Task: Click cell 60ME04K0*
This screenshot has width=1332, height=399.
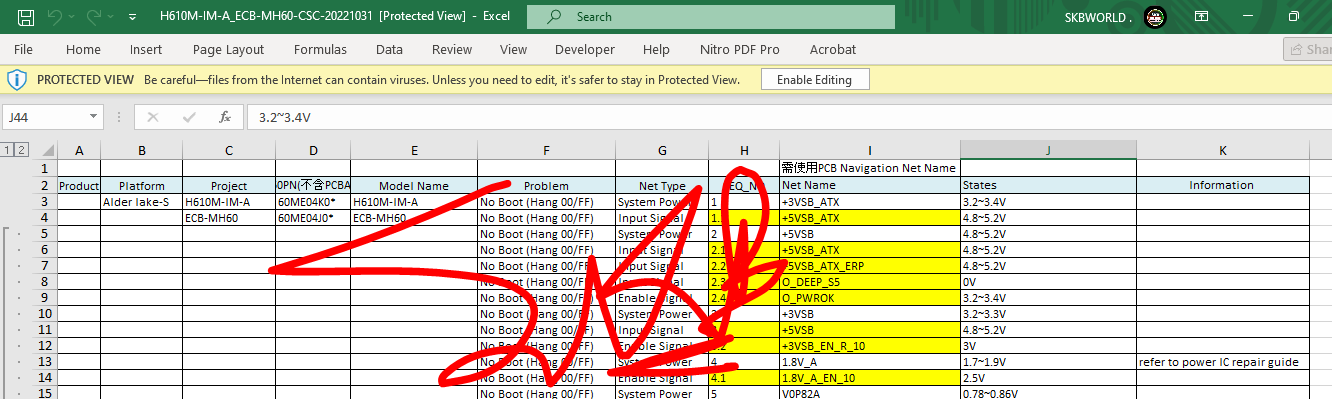Action: (x=313, y=201)
